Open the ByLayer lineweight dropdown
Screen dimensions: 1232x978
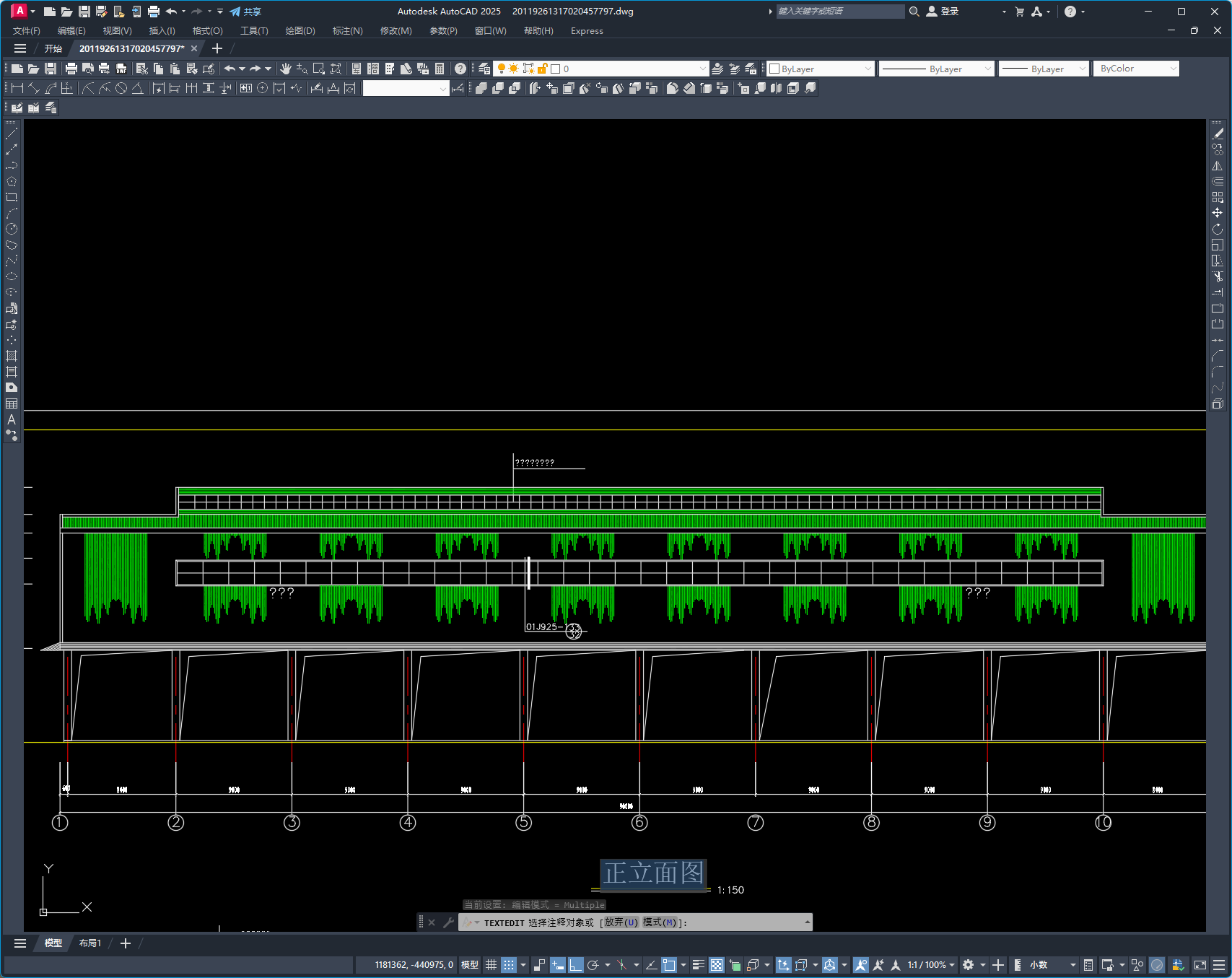(x=1044, y=69)
